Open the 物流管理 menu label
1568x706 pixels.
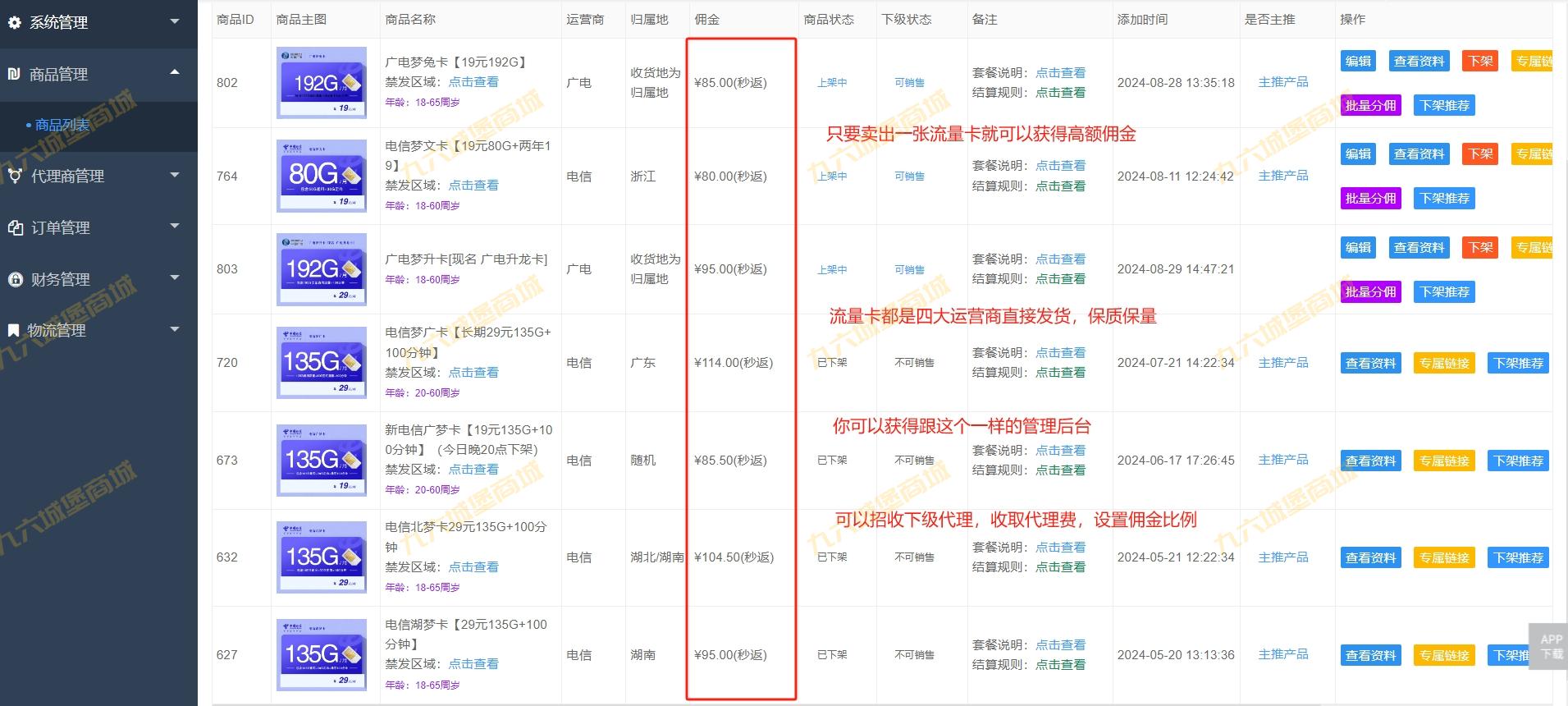coord(57,330)
